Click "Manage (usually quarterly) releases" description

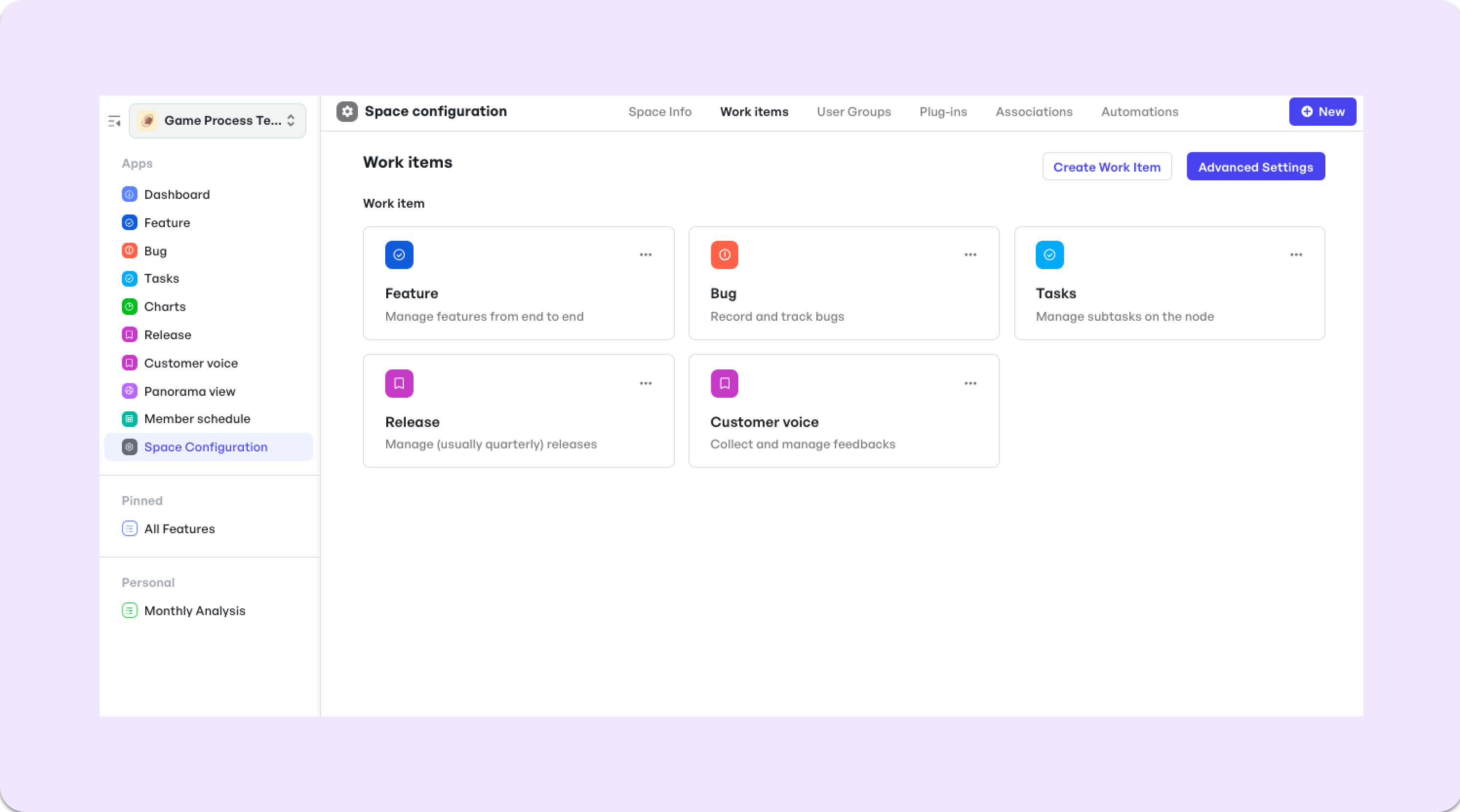[x=491, y=444]
